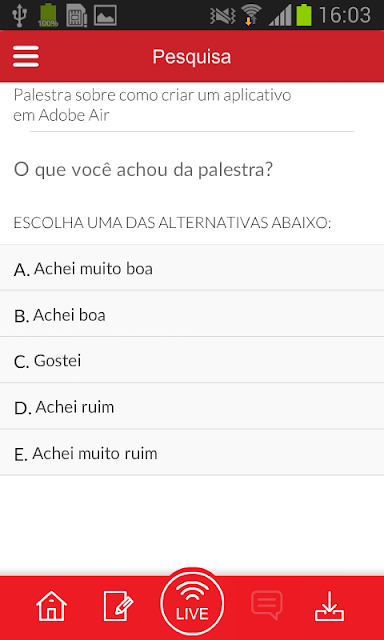This screenshot has width=384, height=640.
Task: Tap the palestra description text
Action: point(152,105)
